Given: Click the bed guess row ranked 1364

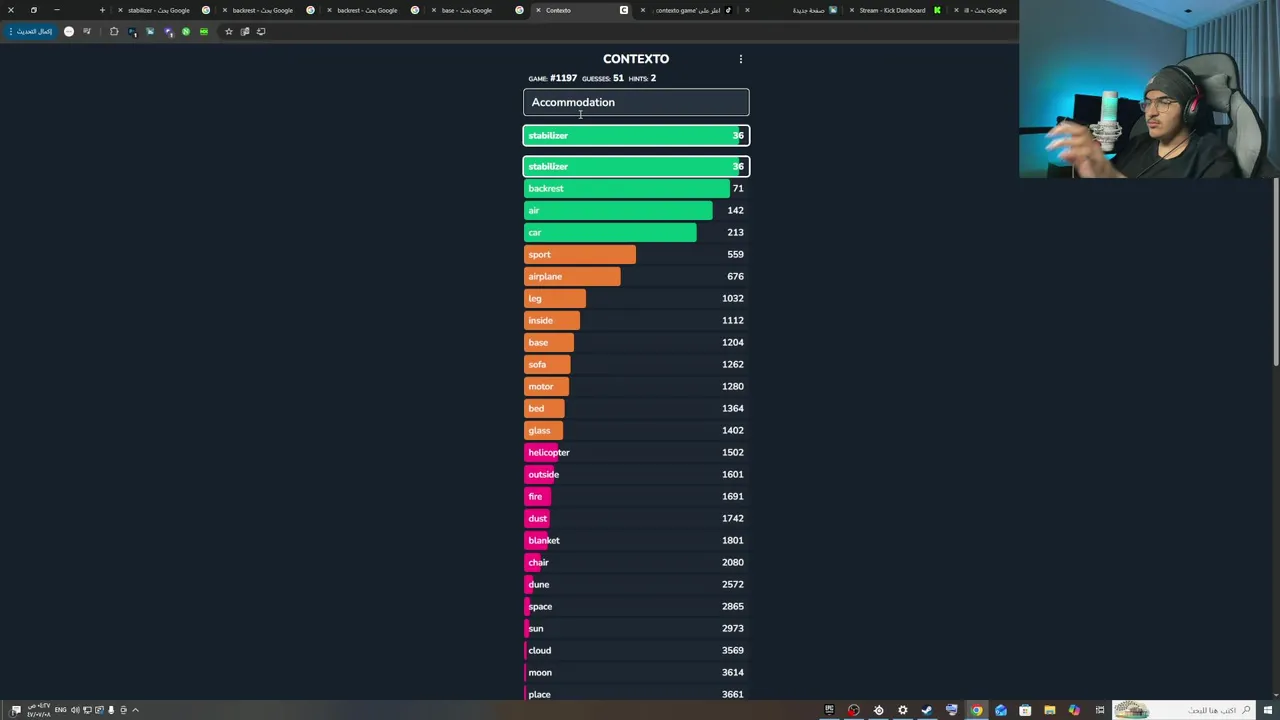Looking at the screenshot, I should coord(636,408).
